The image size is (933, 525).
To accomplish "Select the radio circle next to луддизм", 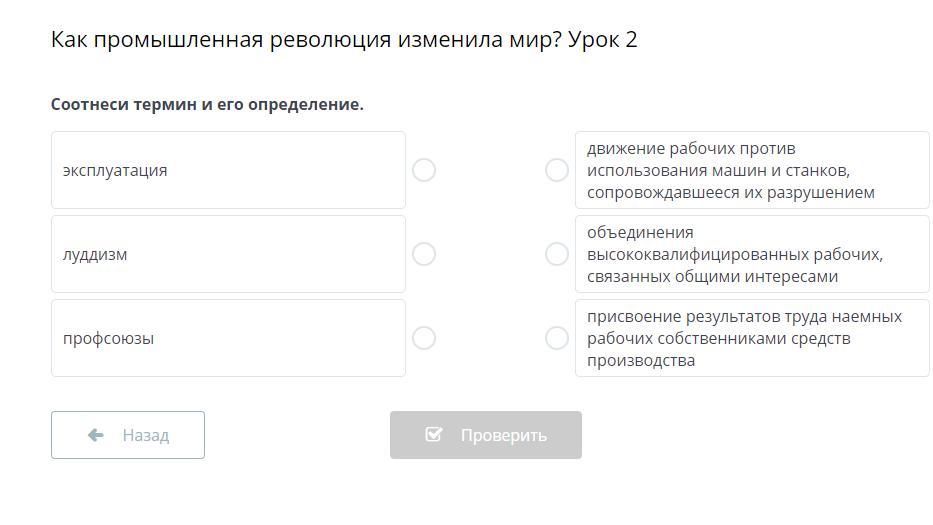I will [424, 254].
